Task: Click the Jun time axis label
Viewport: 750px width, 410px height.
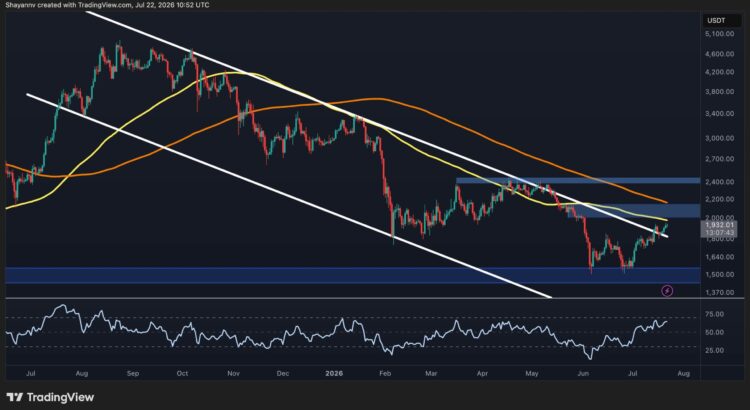Action: [583, 374]
